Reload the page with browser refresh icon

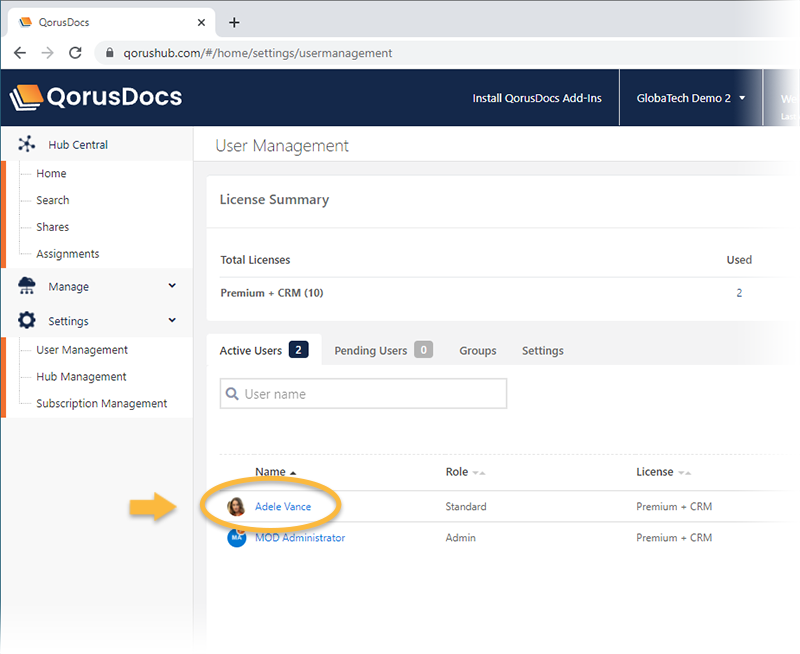75,53
